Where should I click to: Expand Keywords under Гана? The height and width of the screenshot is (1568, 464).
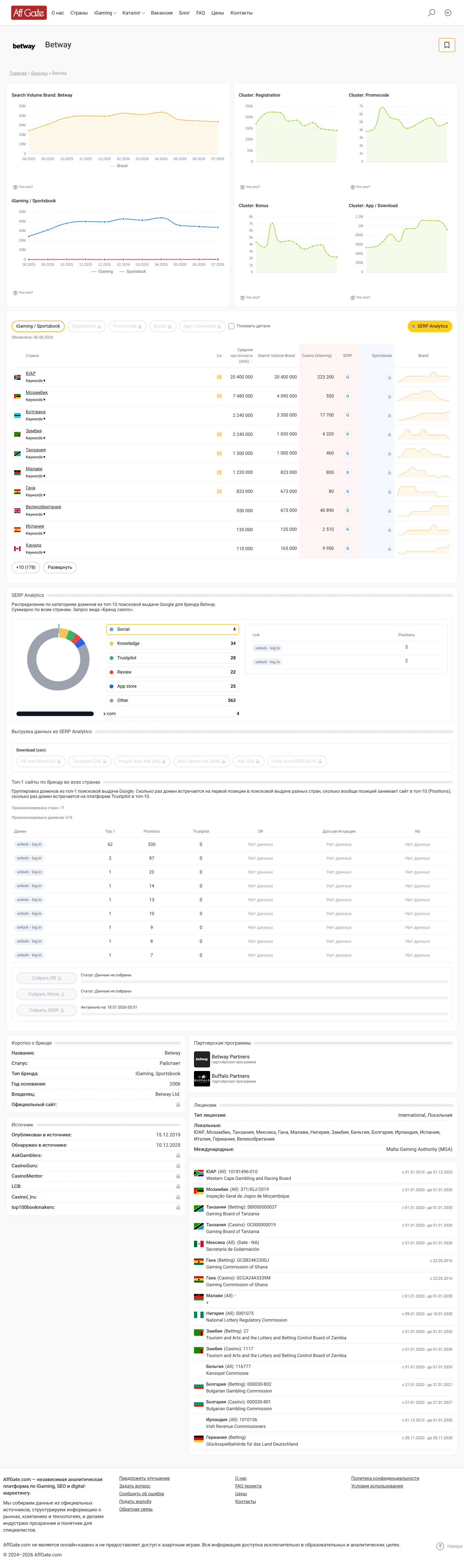[35, 495]
